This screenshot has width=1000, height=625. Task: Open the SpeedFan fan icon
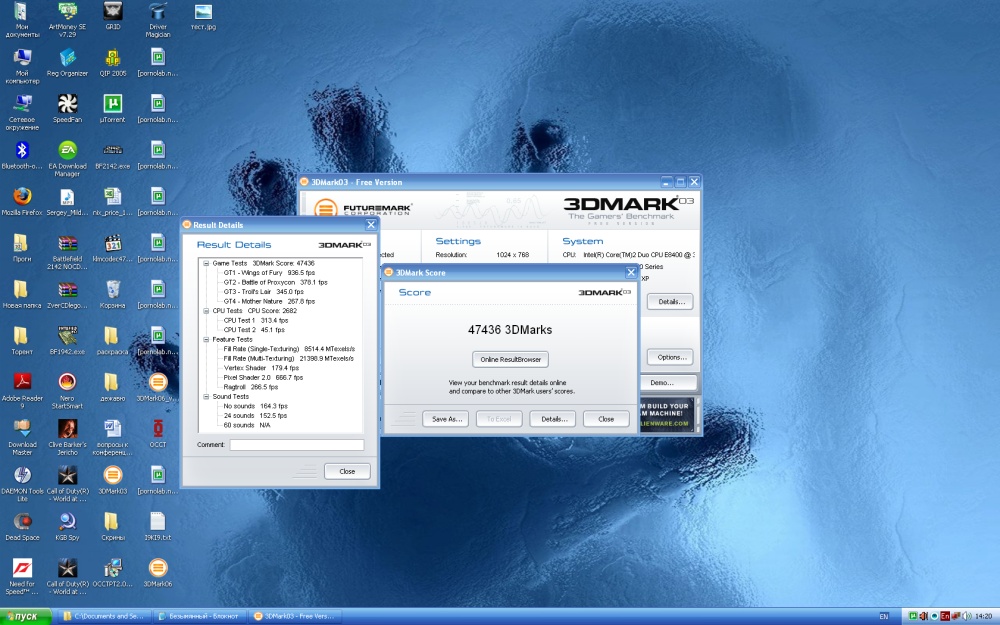(x=67, y=108)
